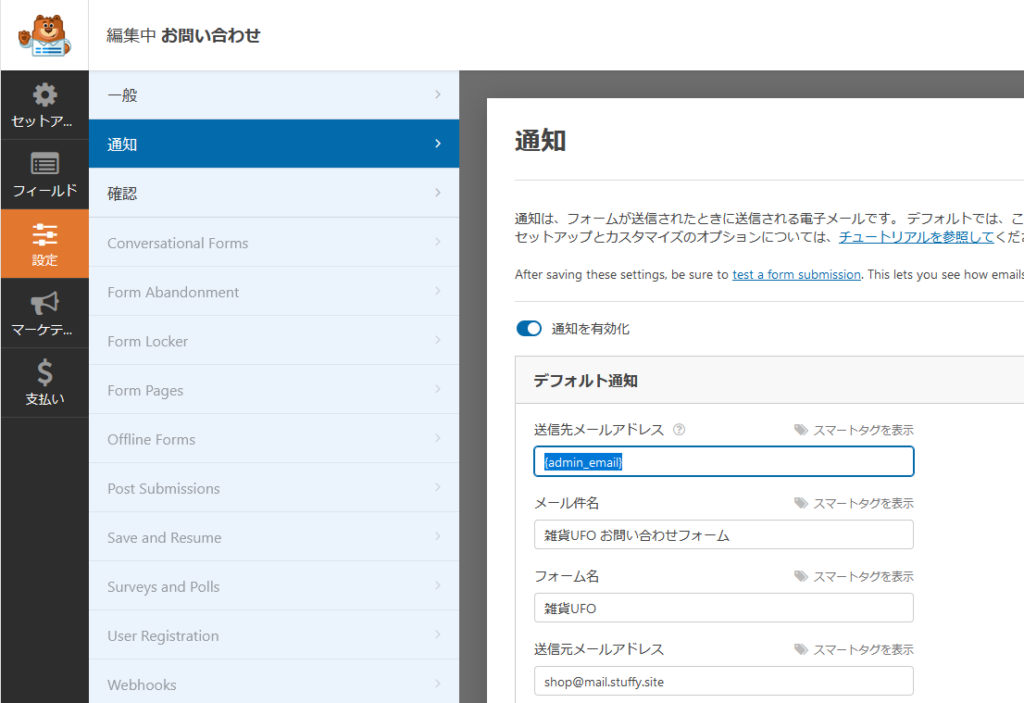Image resolution: width=1024 pixels, height=703 pixels.
Task: Click help icon beside 送信先メールアドレス
Action: pos(679,430)
